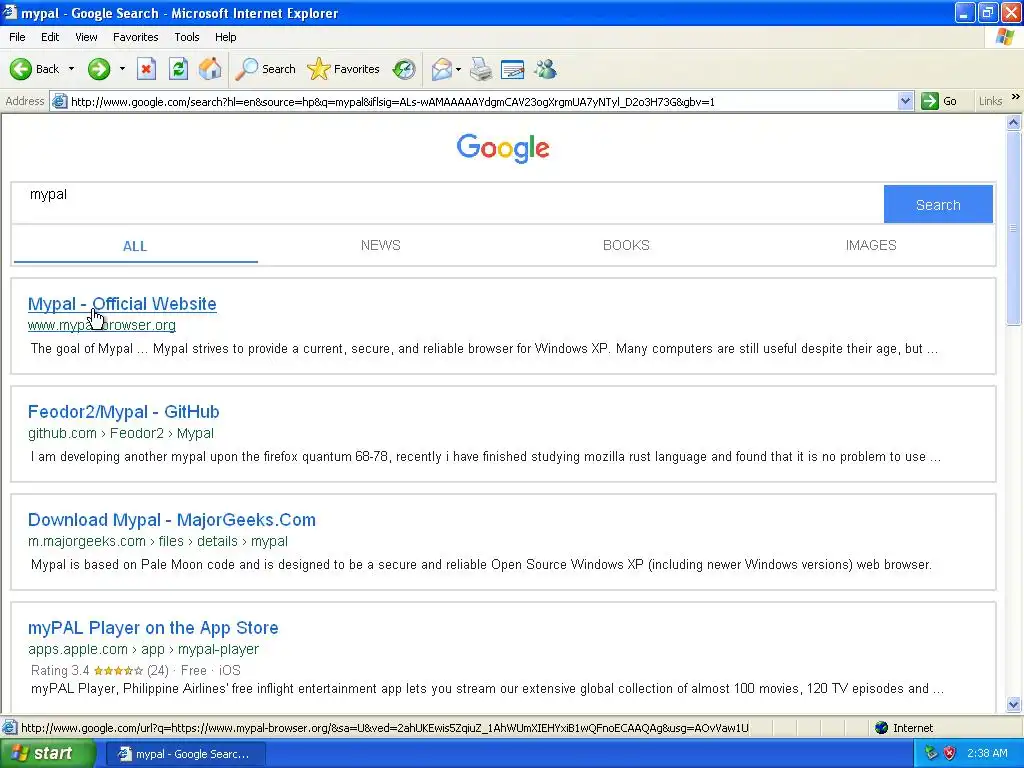Open the Help menu
Viewport: 1024px width, 768px height.
click(x=225, y=37)
